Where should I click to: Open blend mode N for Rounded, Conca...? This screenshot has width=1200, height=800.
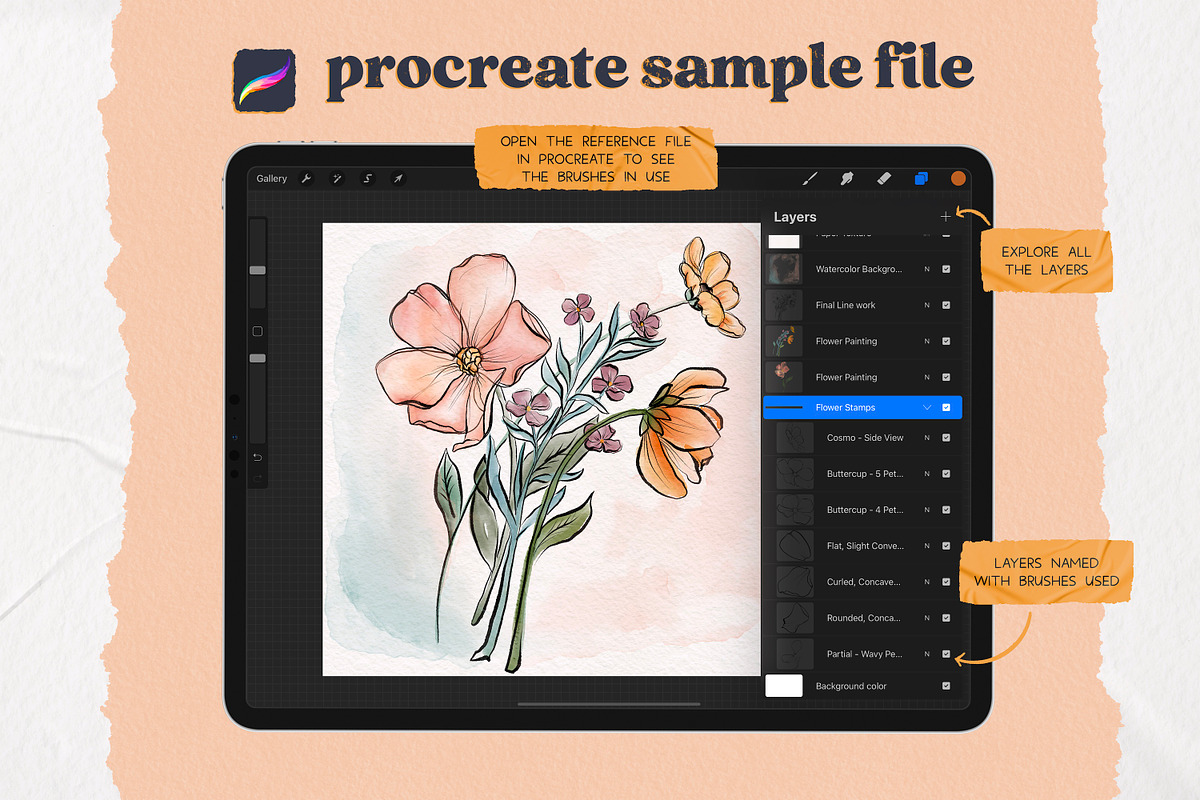pyautogui.click(x=927, y=618)
